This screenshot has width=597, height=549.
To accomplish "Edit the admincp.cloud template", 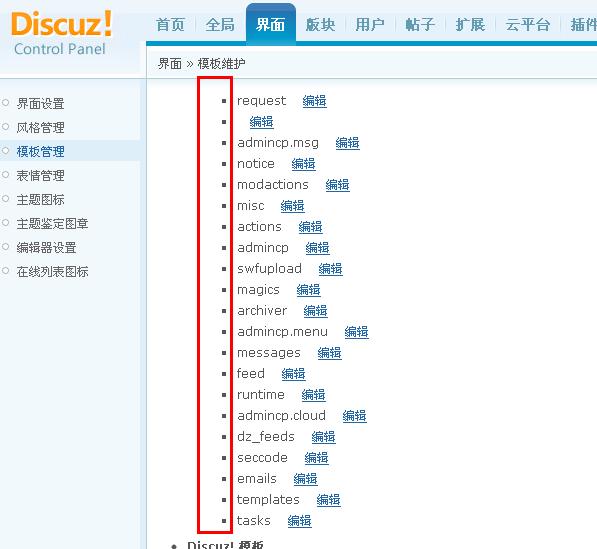I will coord(354,416).
